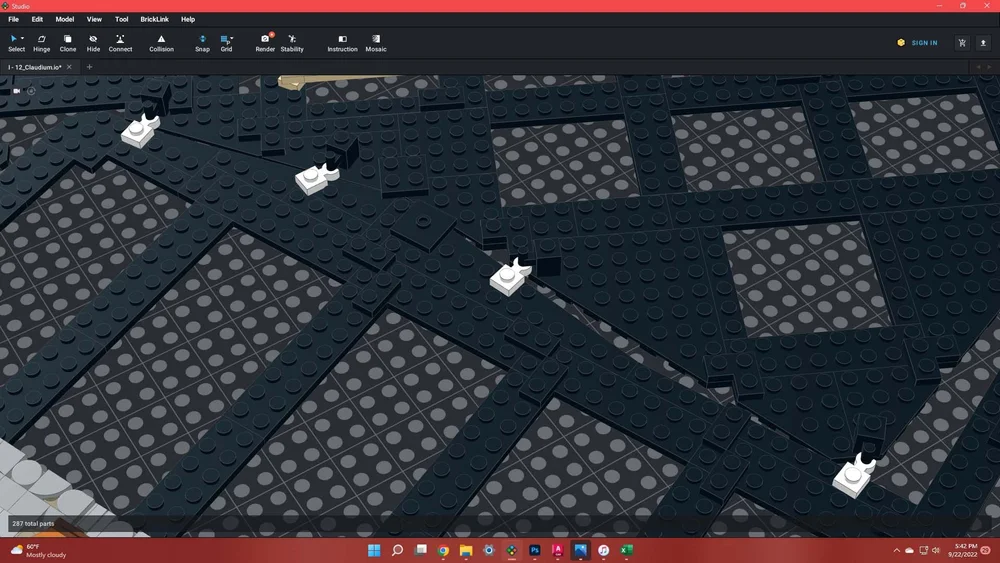The image size is (1000, 563).
Task: Click the OneDrive cloud tray icon
Action: (x=909, y=550)
